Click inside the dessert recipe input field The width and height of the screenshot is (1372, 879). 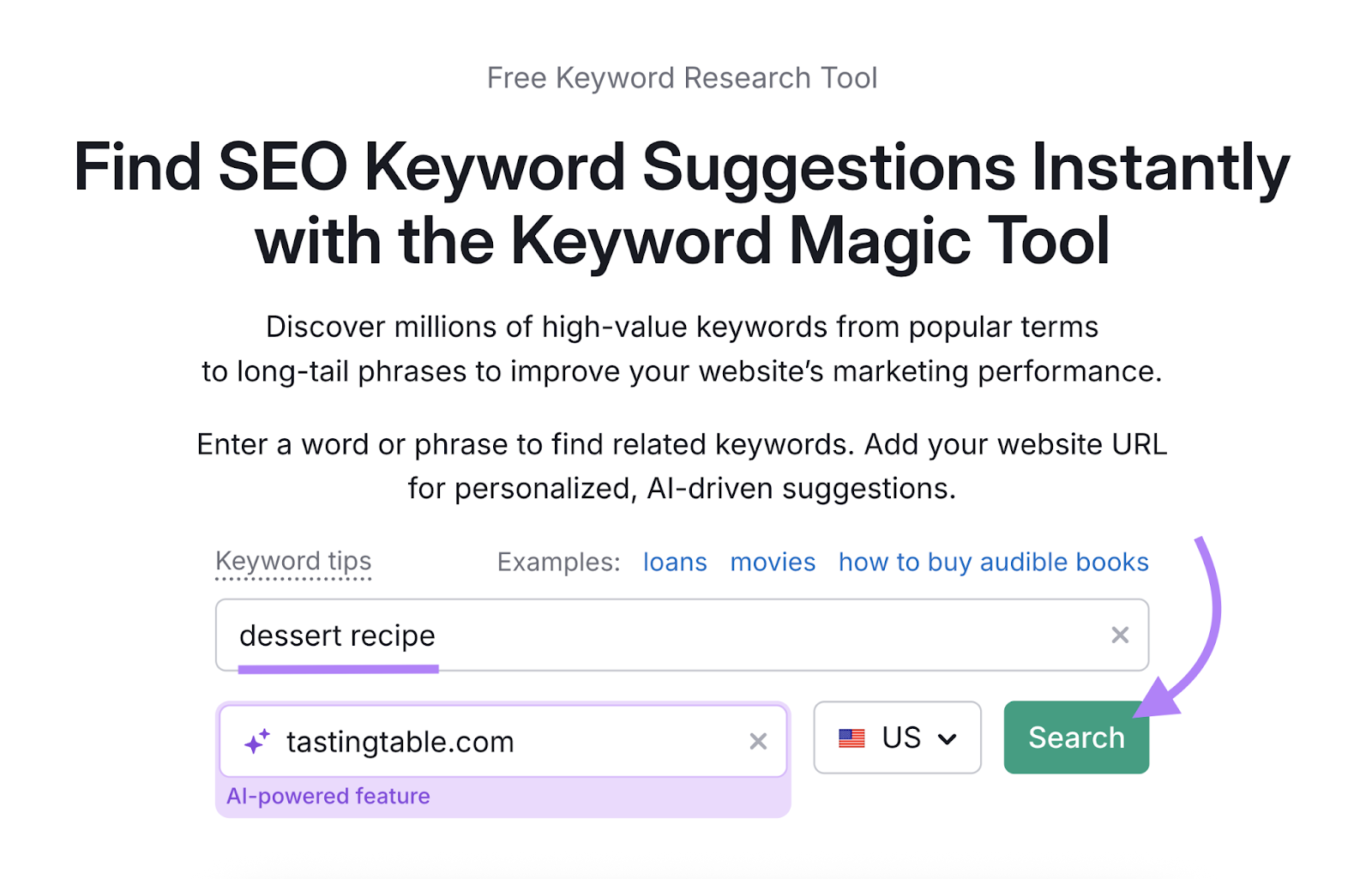[600, 635]
